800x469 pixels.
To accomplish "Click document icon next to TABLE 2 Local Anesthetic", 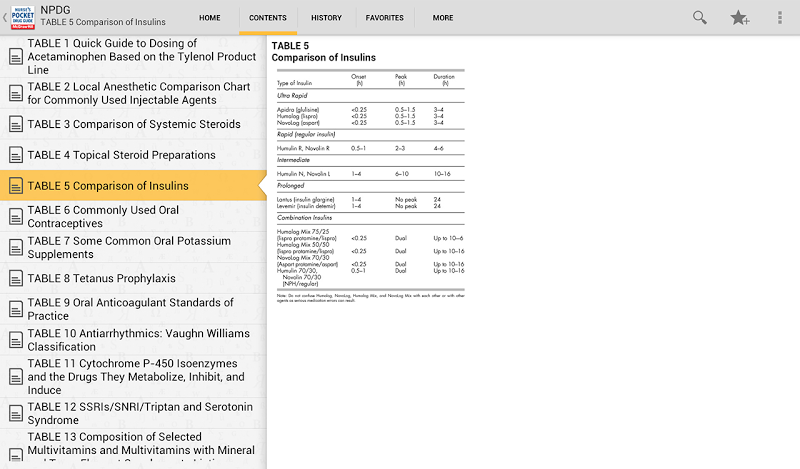I will (x=16, y=94).
